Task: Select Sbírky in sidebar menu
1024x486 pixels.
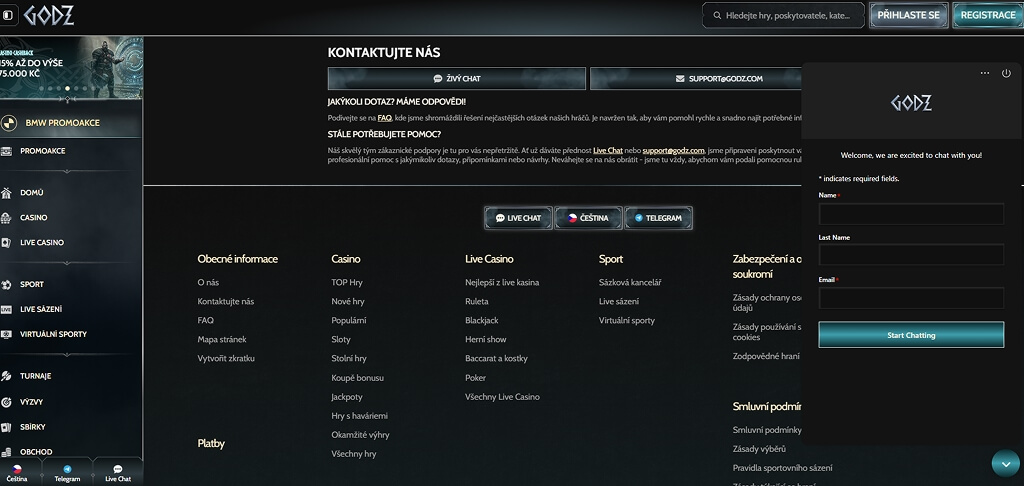Action: pos(33,427)
